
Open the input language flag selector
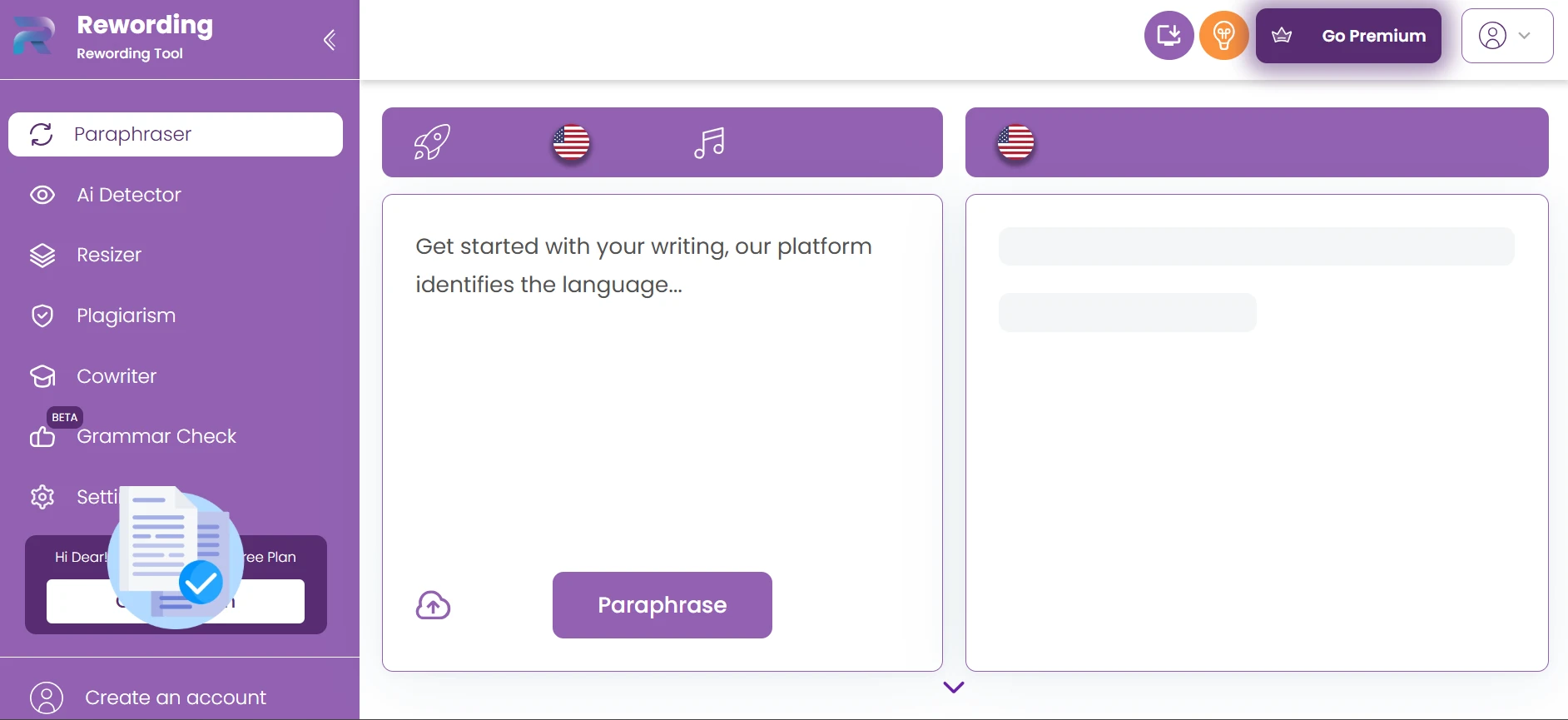click(x=570, y=142)
